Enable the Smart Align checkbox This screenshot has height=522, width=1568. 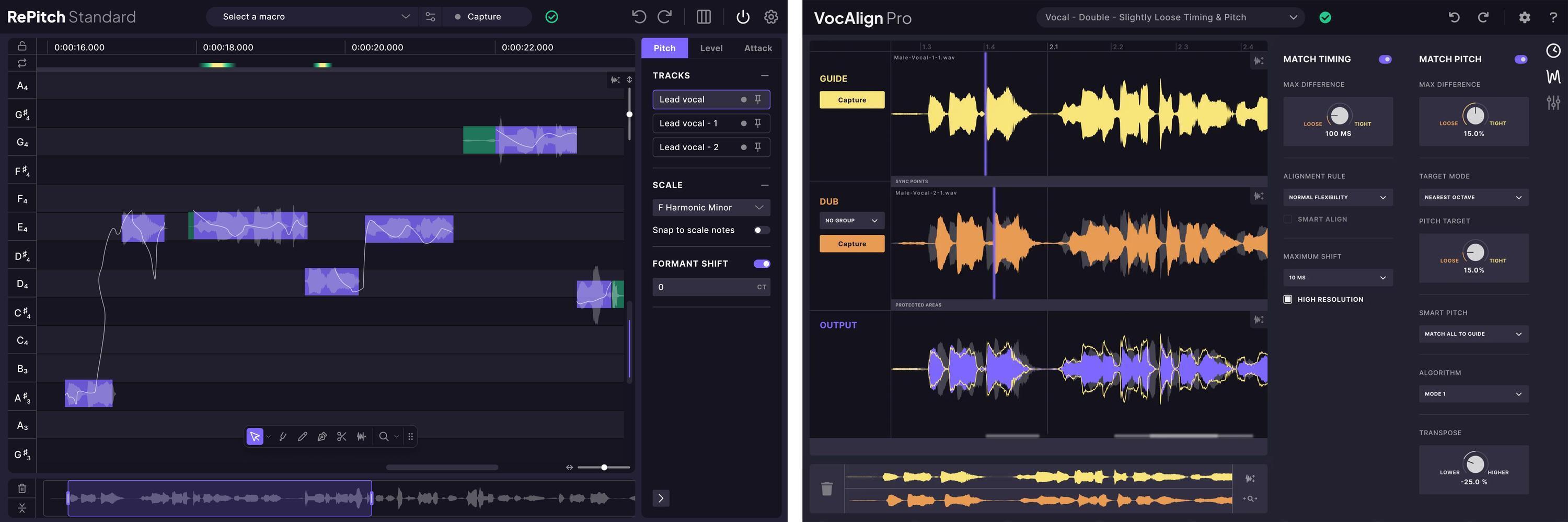coord(1287,219)
